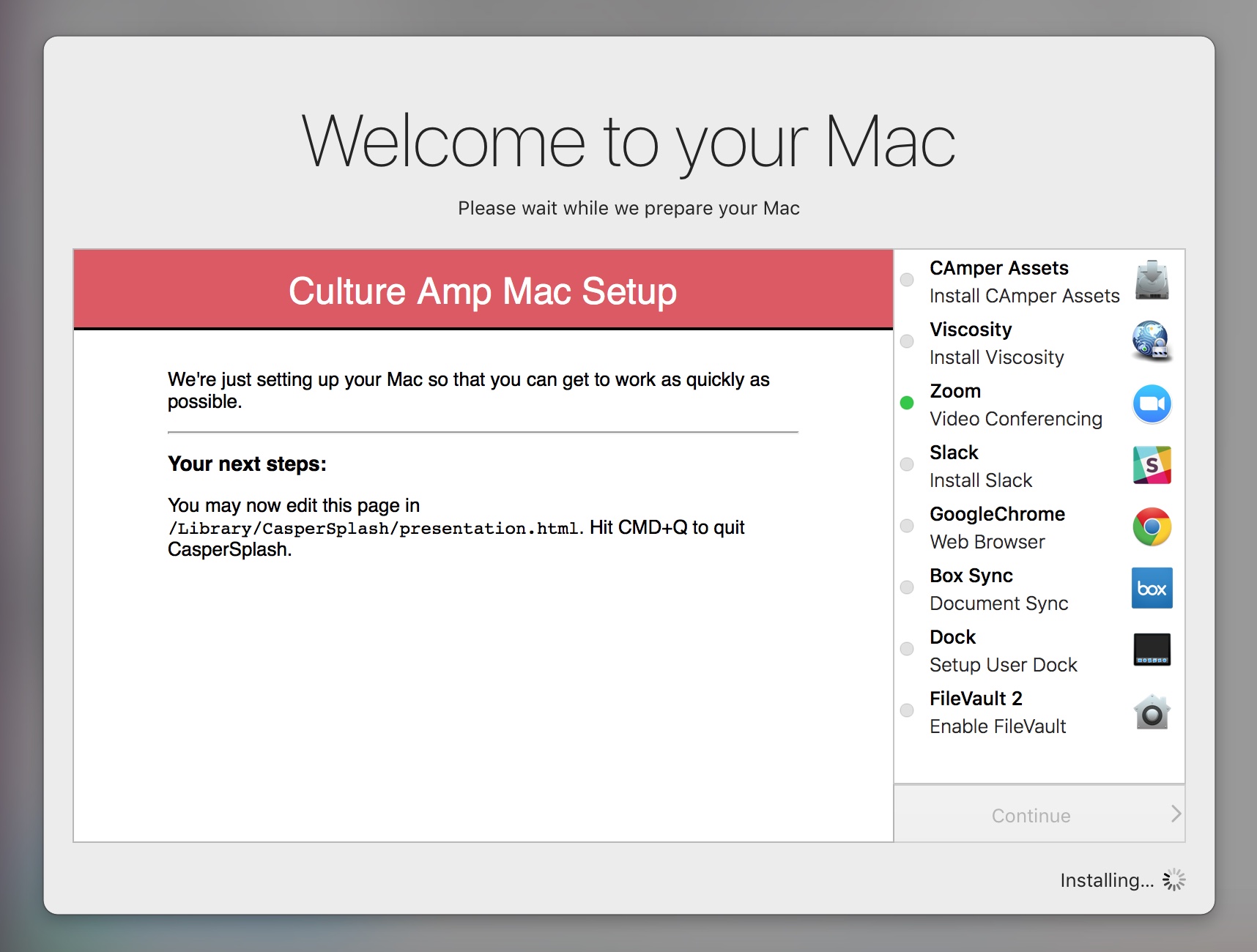The height and width of the screenshot is (952, 1257).
Task: Click the green status dot beside Zoom
Action: point(907,403)
